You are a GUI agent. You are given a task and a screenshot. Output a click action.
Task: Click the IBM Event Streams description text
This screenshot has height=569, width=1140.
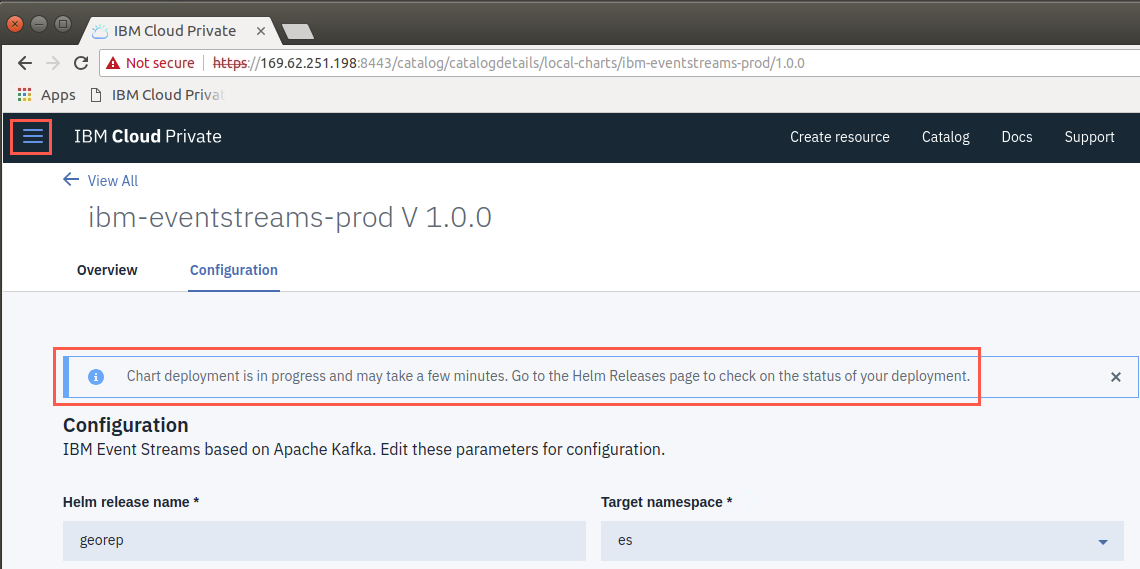point(364,449)
